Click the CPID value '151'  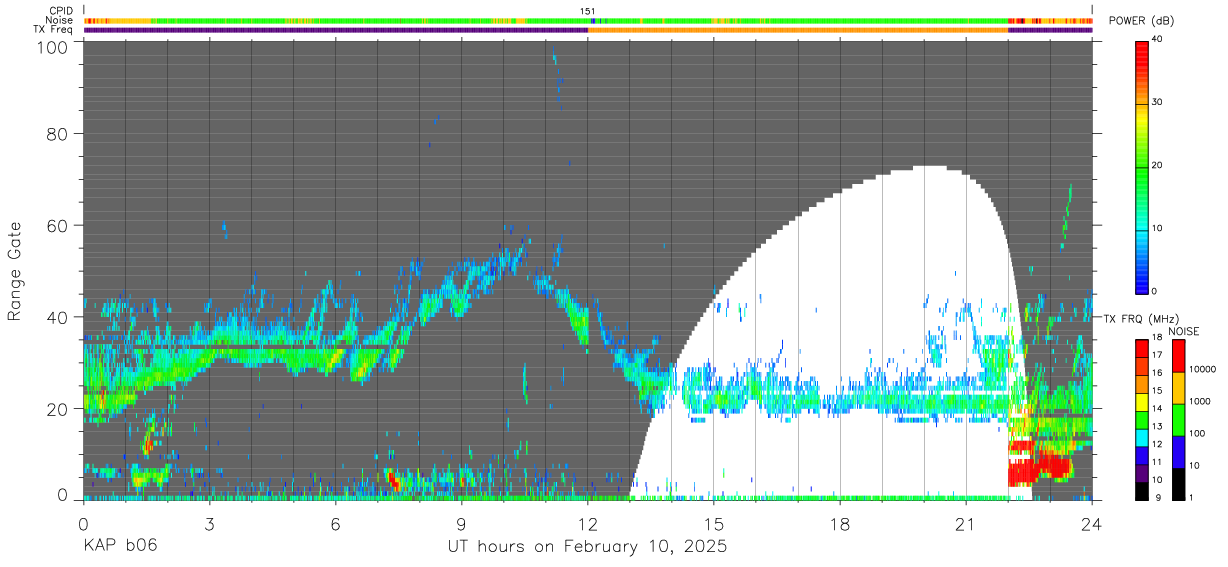(x=588, y=11)
